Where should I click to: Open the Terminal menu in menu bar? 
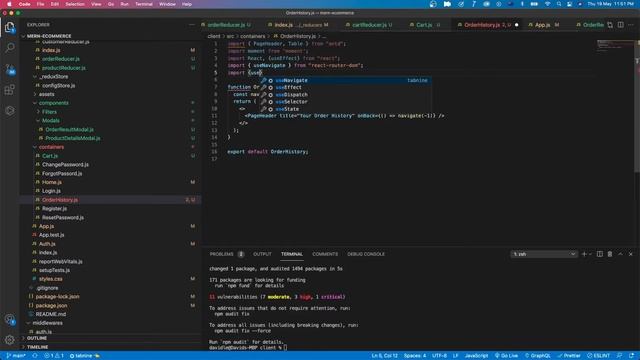tap(144, 4)
